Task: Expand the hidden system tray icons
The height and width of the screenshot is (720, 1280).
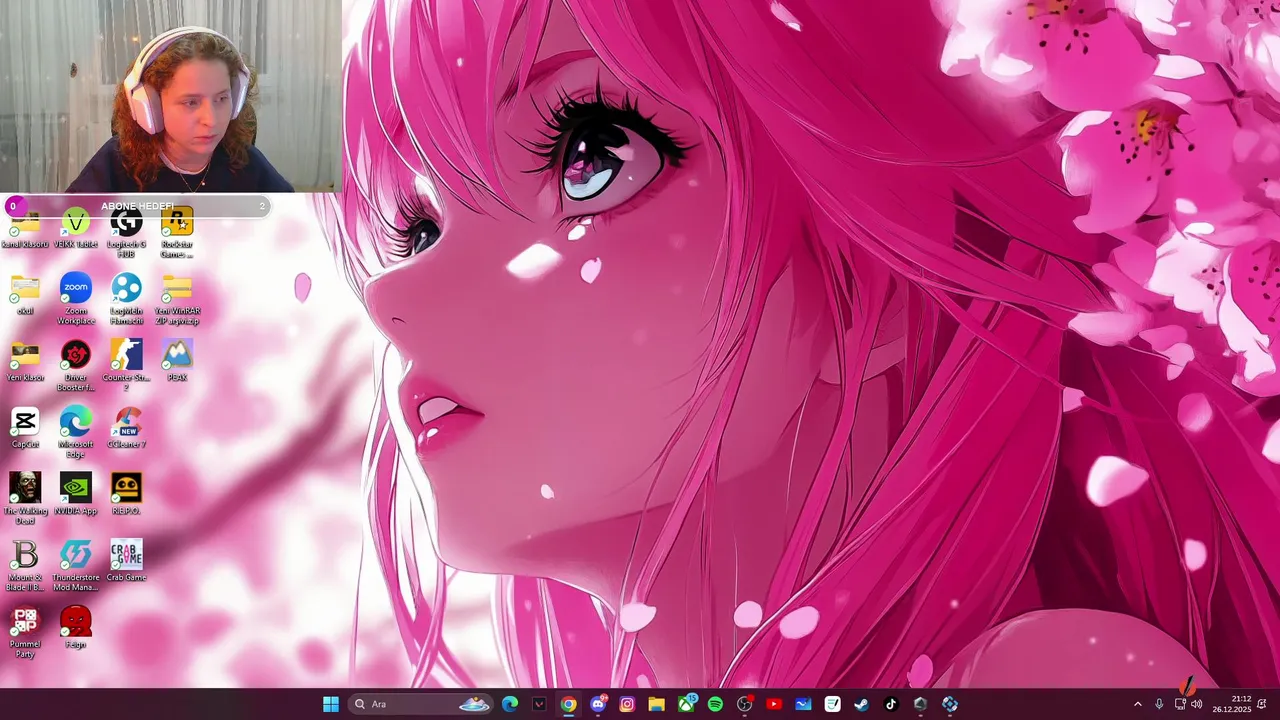Action: [x=1137, y=704]
